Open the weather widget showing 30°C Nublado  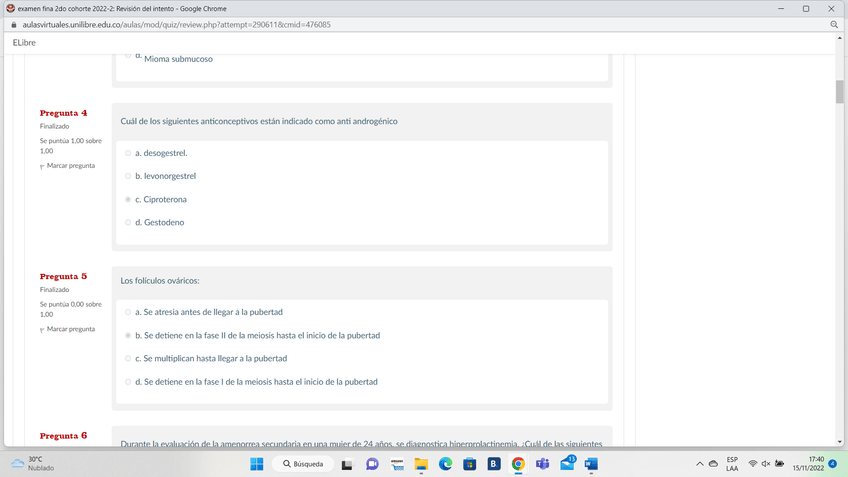32,463
